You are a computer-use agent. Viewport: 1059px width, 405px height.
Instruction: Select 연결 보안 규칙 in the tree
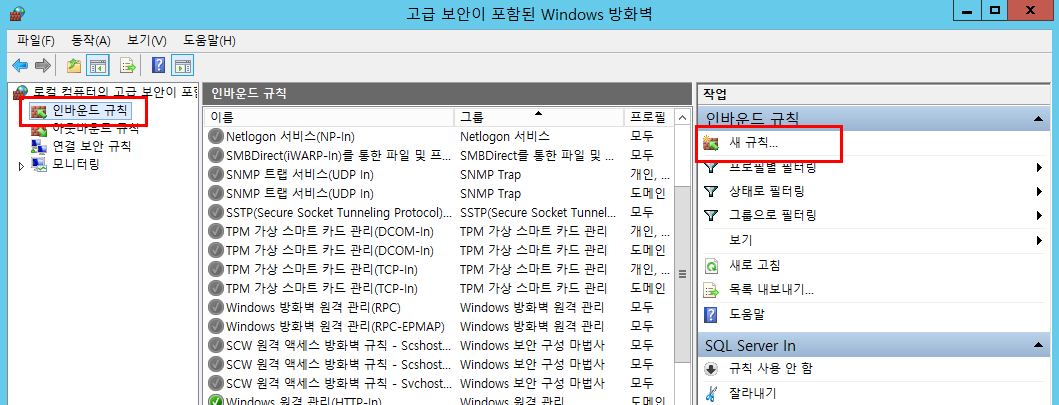(91, 146)
